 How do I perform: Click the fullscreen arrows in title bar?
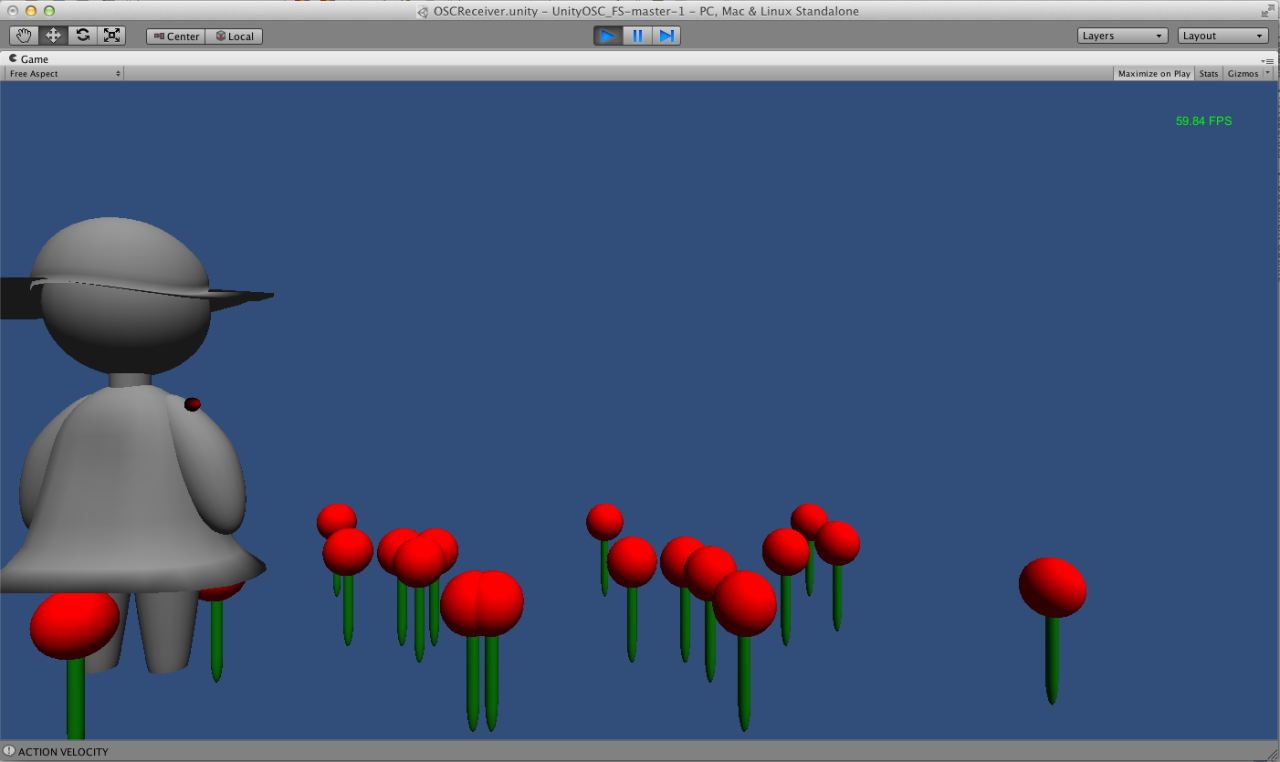pos(1268,11)
